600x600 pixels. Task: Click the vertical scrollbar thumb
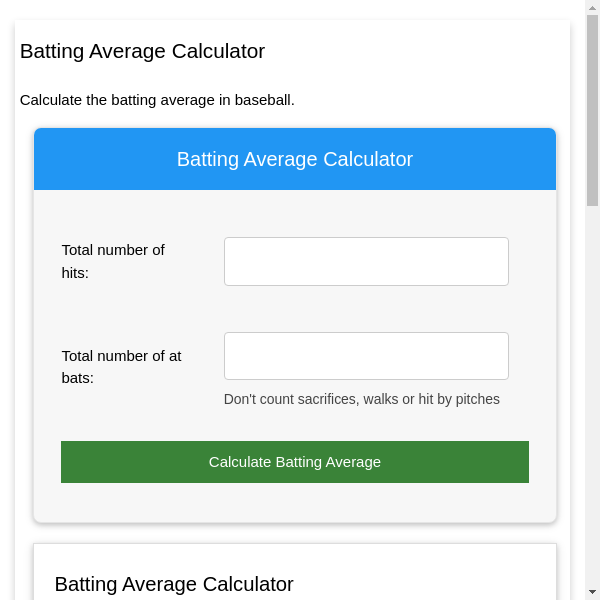[592, 110]
